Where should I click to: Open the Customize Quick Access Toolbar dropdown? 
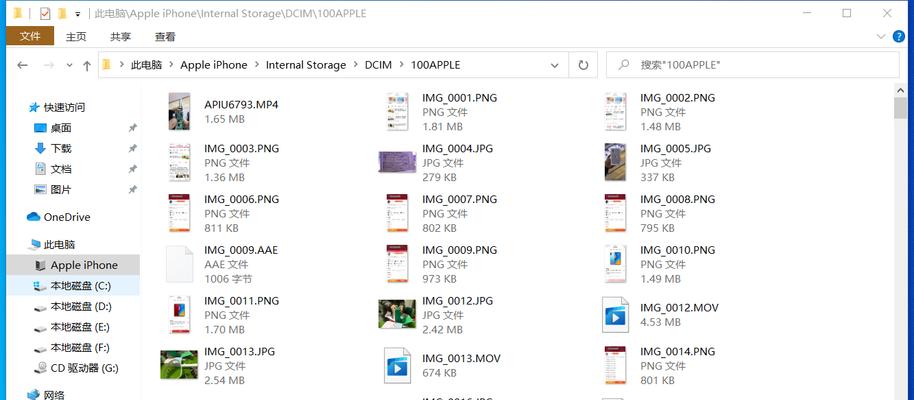(x=78, y=13)
